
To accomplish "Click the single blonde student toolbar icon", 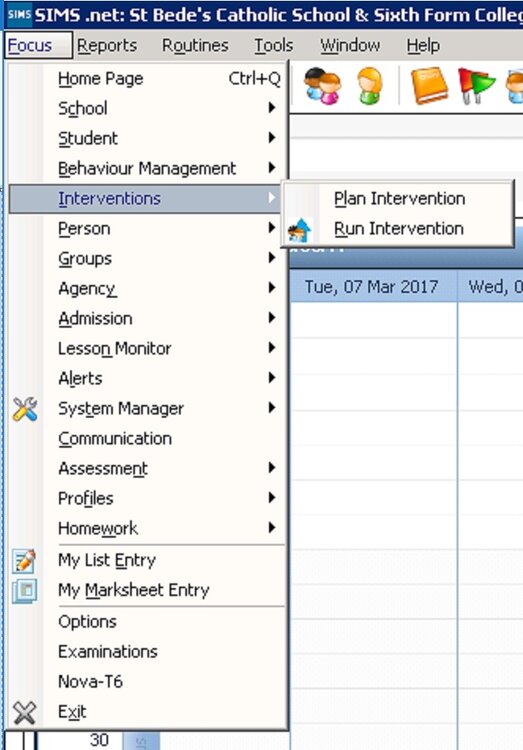I will tap(370, 86).
